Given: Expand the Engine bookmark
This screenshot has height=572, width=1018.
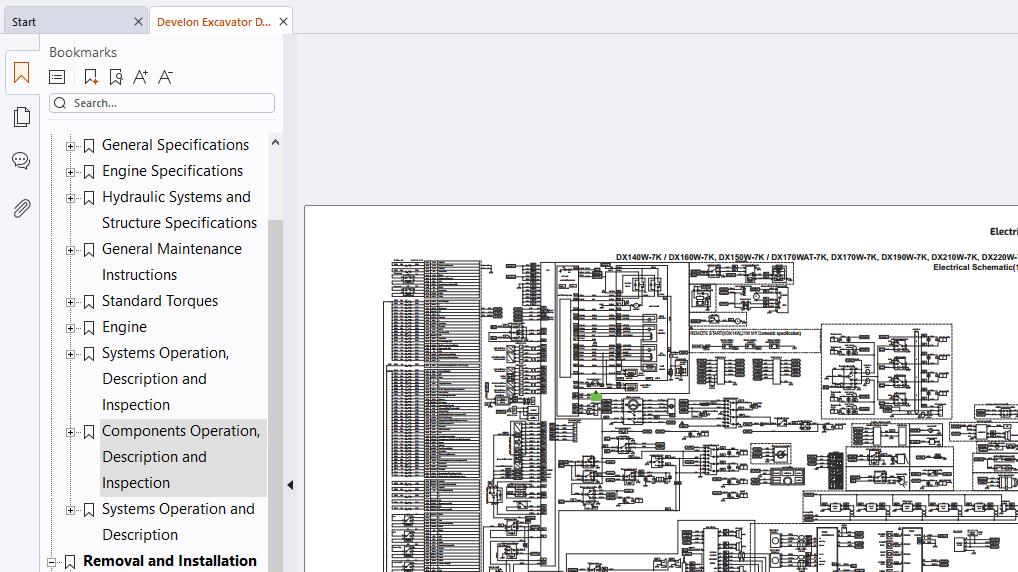Looking at the screenshot, I should (x=70, y=328).
